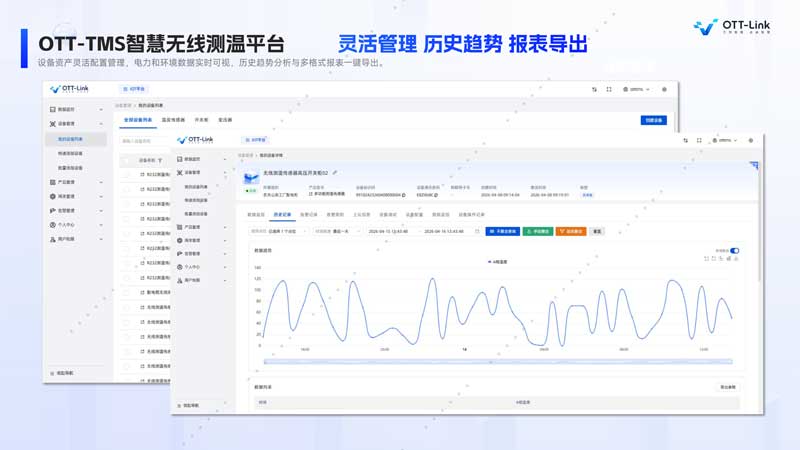This screenshot has width=800, height=450.
Task: Switch to 开关柜 tab in the back window
Action: coord(202,120)
